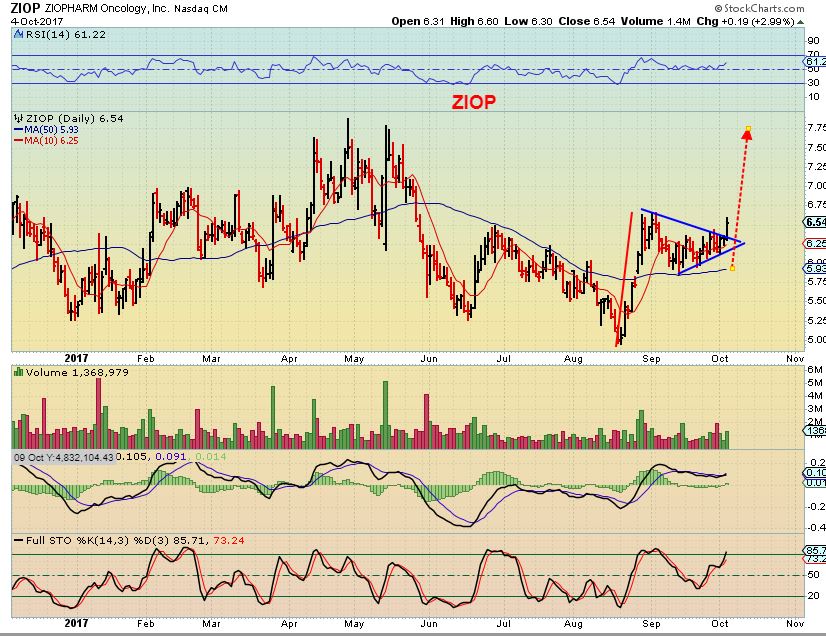Click the candlestick icon beside ZIOP (Daily)
This screenshot has width=826, height=636.
18,119
